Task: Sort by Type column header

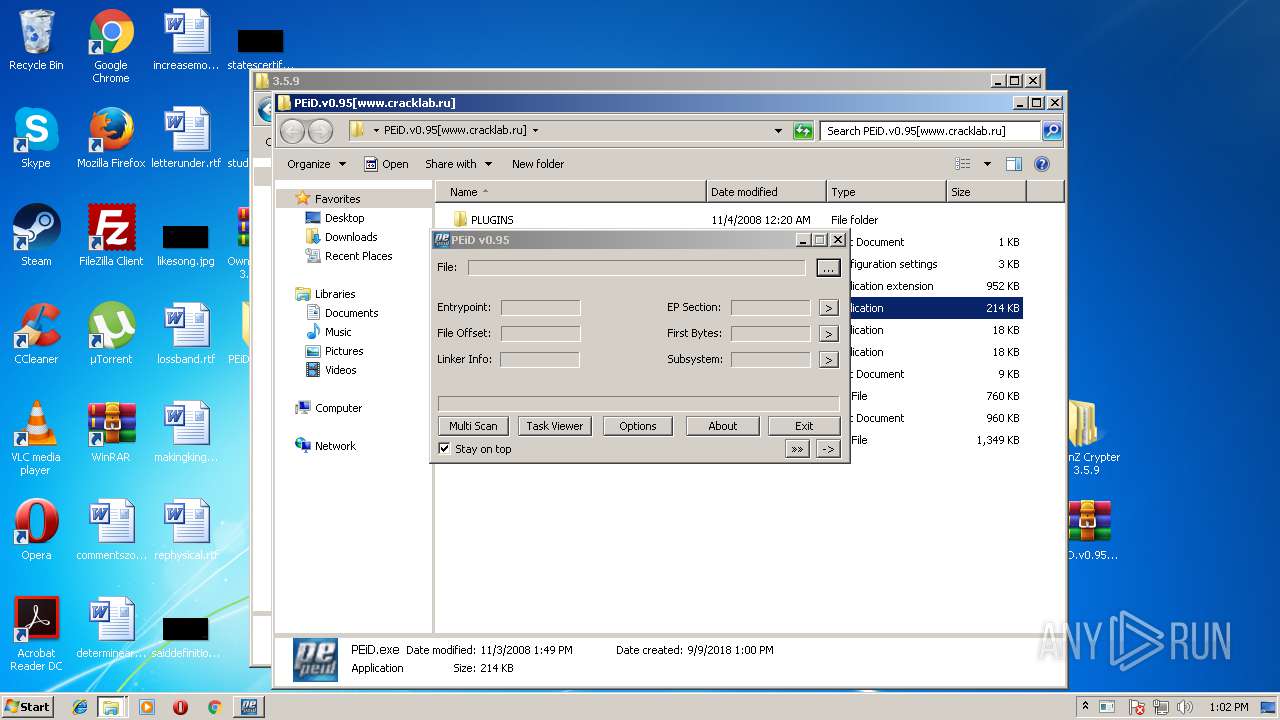Action: click(886, 192)
